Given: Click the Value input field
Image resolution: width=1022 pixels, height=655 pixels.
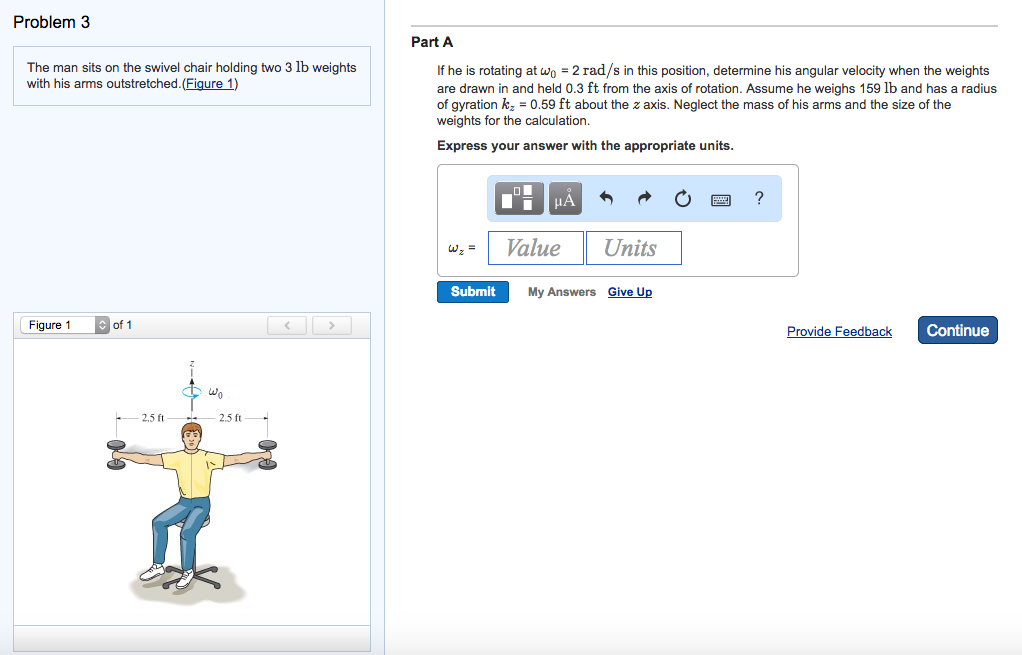Looking at the screenshot, I should pos(536,248).
